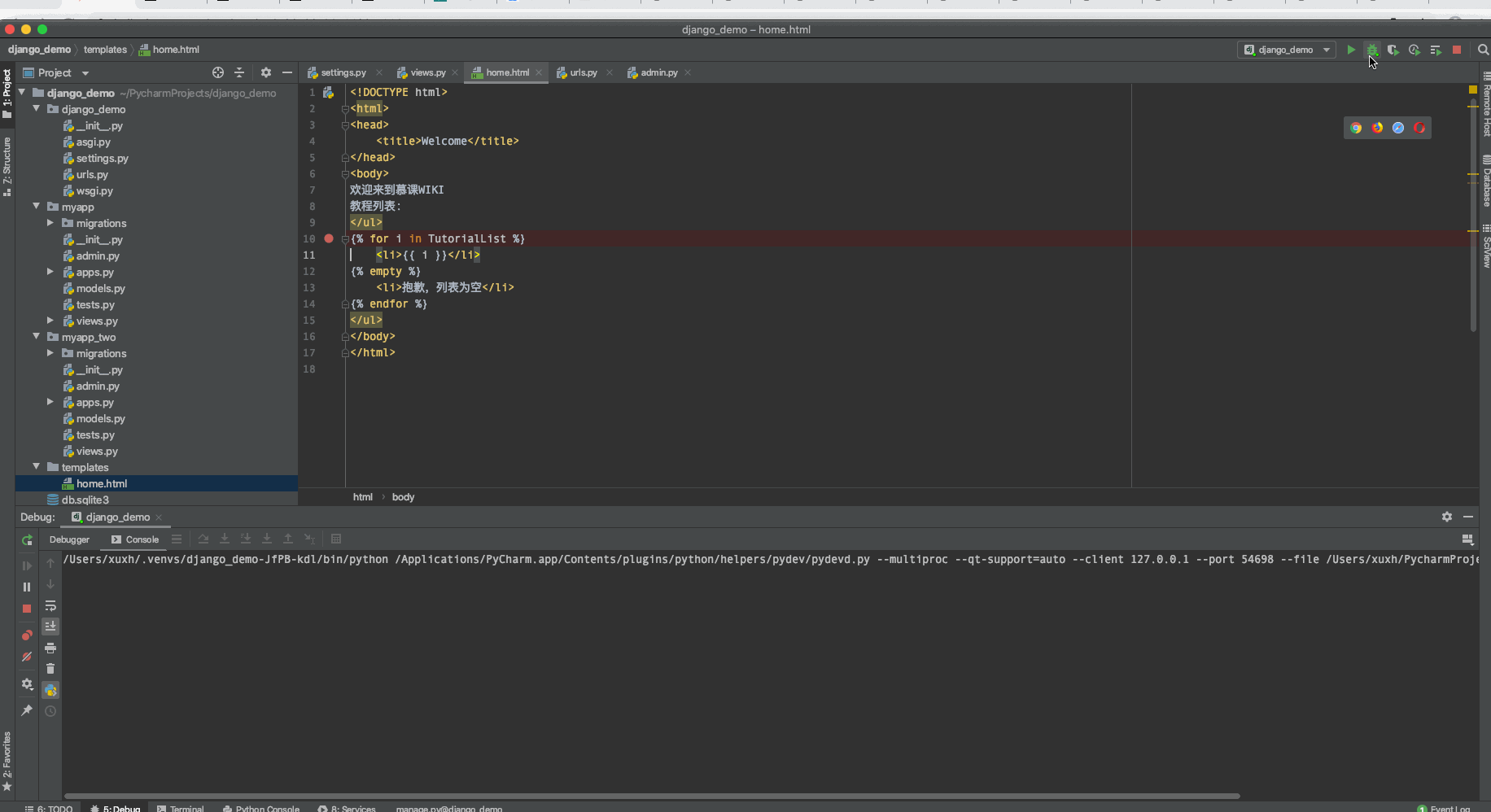
Task: Expand myapp_two migrations folder
Action: click(x=50, y=353)
